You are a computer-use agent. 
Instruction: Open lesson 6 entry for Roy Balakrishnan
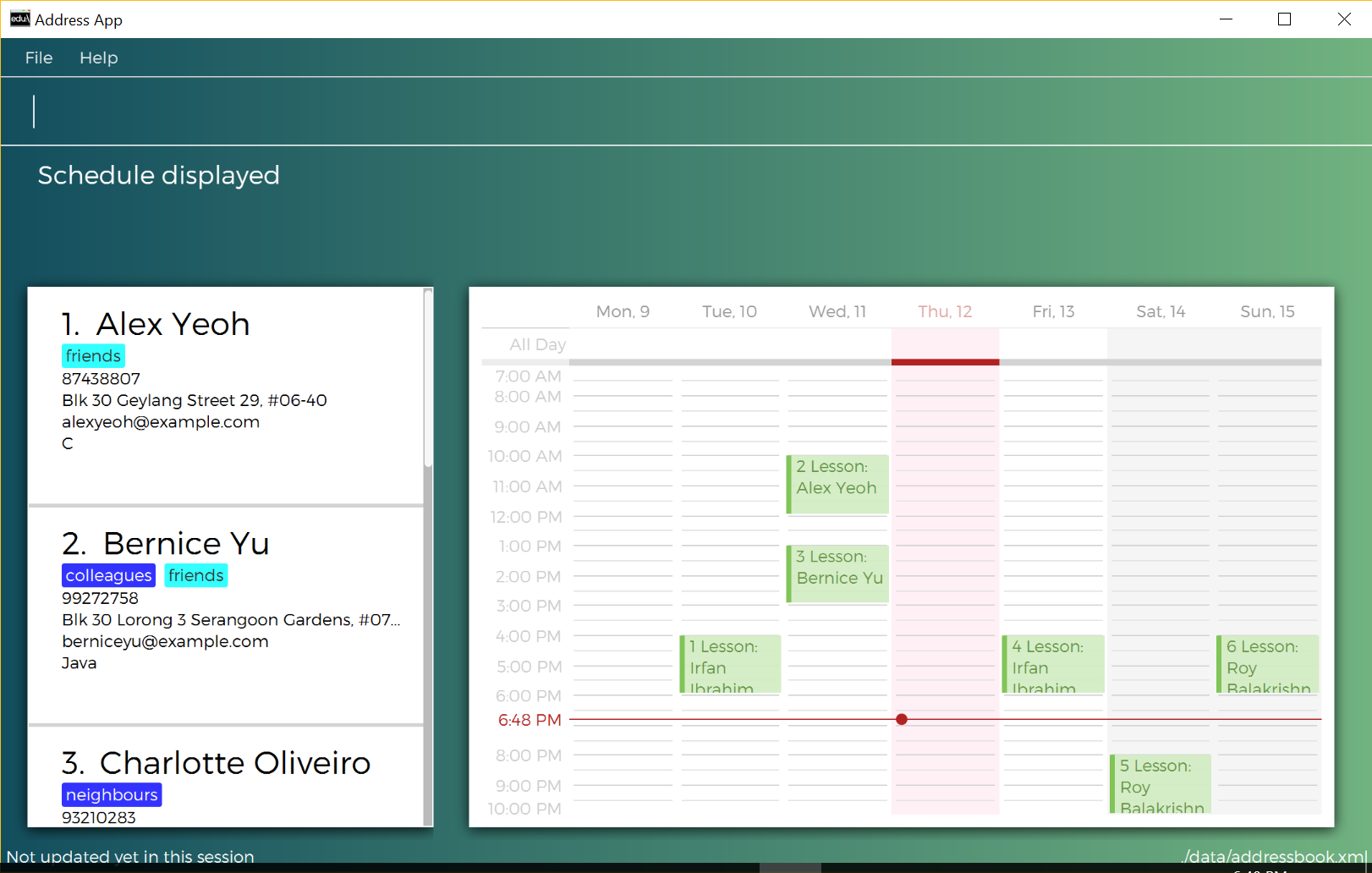(1267, 664)
